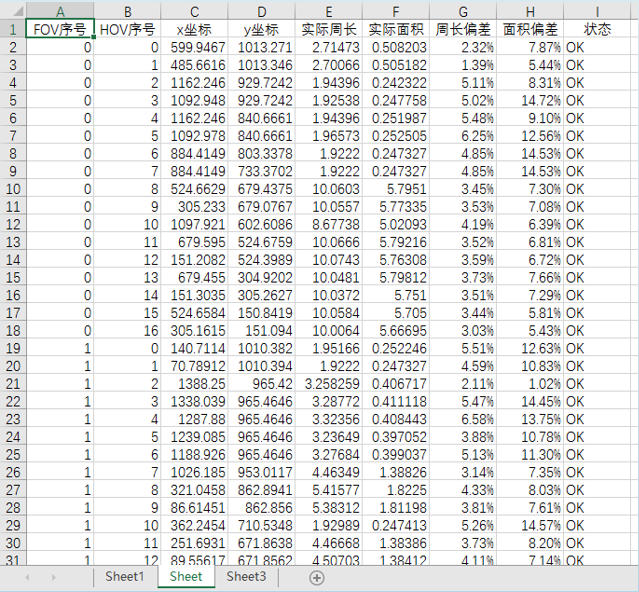Click cell 'HOV序号'
This screenshot has width=639, height=592.
128,29
